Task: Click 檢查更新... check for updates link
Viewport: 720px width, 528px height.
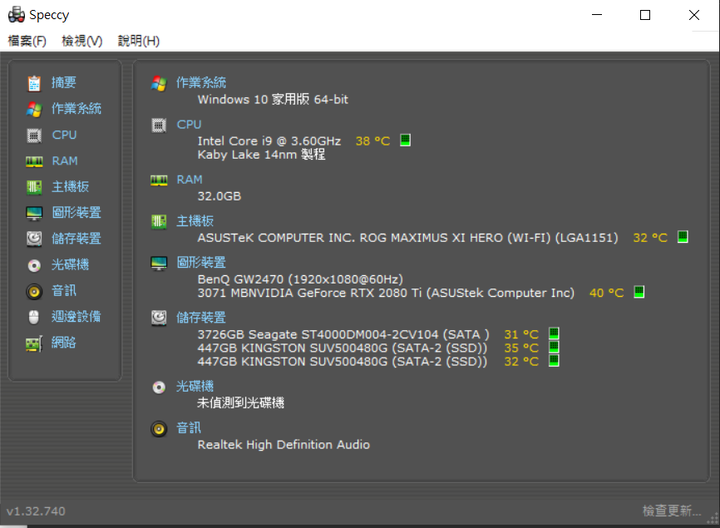Action: [x=671, y=511]
